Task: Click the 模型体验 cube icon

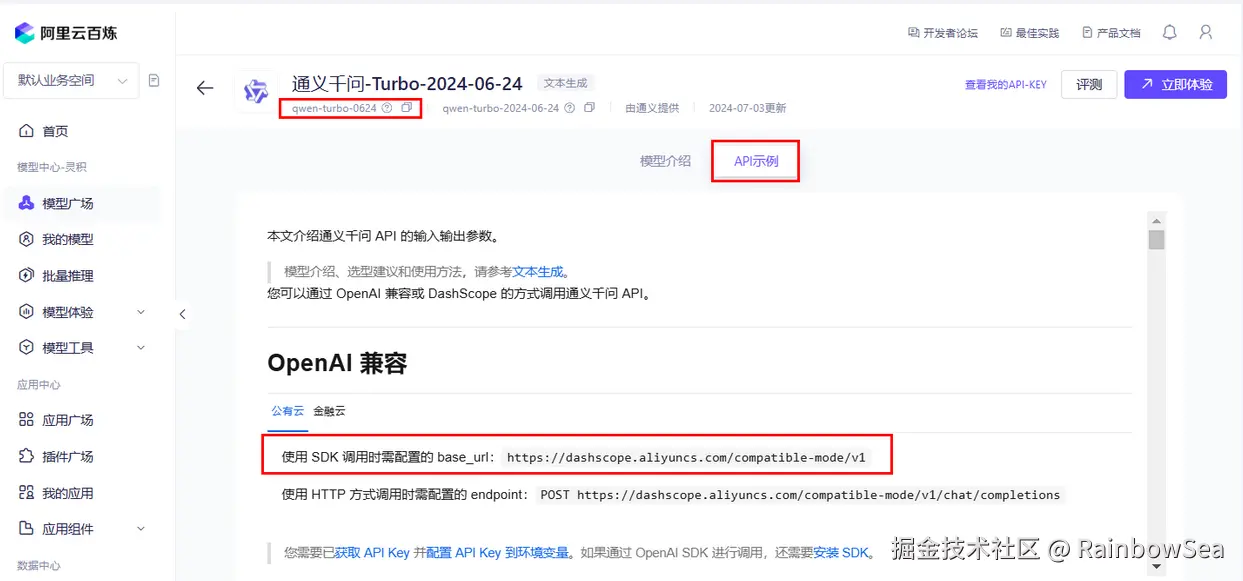Action: (27, 312)
